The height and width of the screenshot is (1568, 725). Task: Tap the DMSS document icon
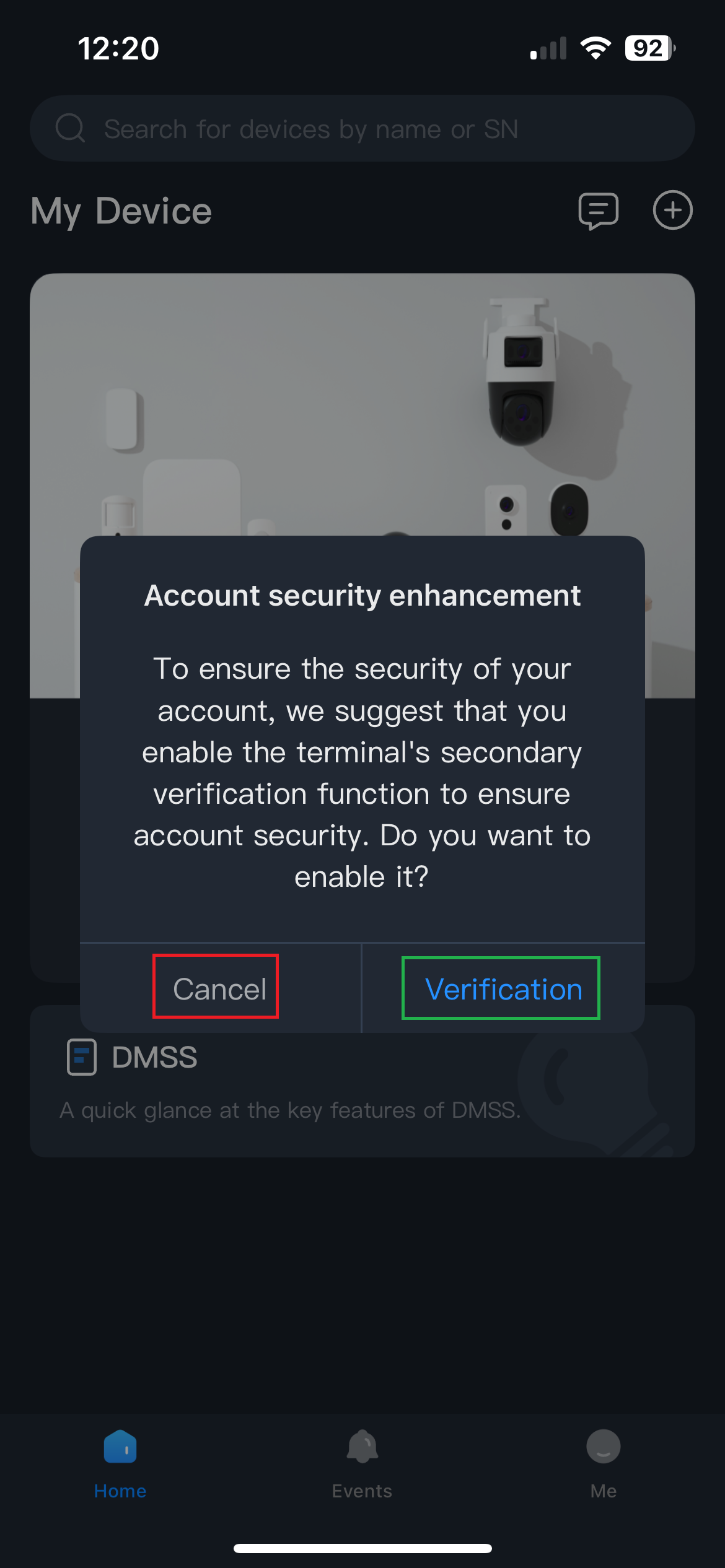click(82, 1056)
